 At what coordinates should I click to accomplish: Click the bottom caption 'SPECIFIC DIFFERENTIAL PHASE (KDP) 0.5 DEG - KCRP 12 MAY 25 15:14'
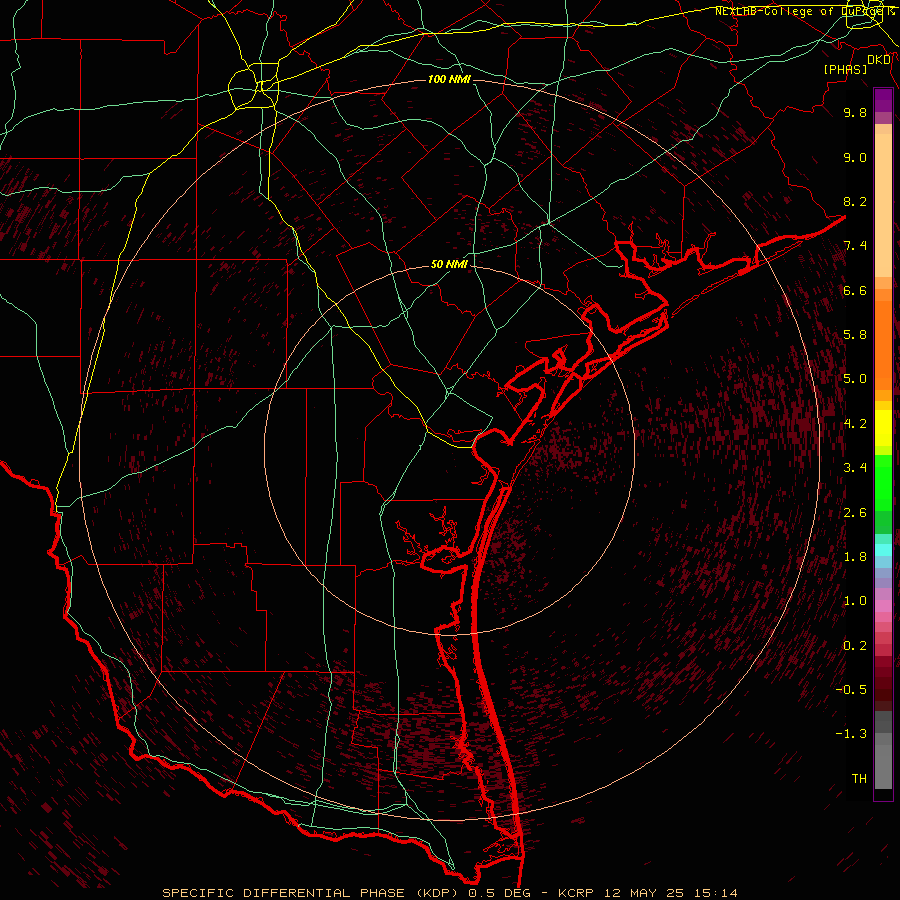pyautogui.click(x=450, y=893)
